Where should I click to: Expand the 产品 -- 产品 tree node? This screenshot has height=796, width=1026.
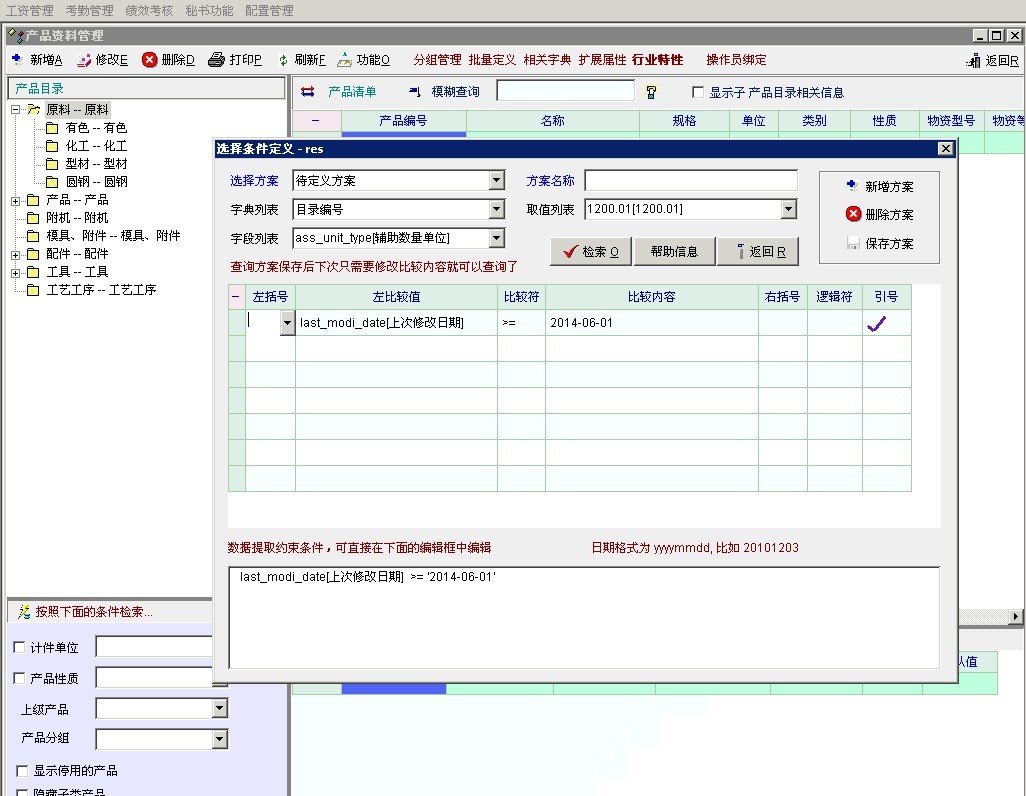coord(16,200)
